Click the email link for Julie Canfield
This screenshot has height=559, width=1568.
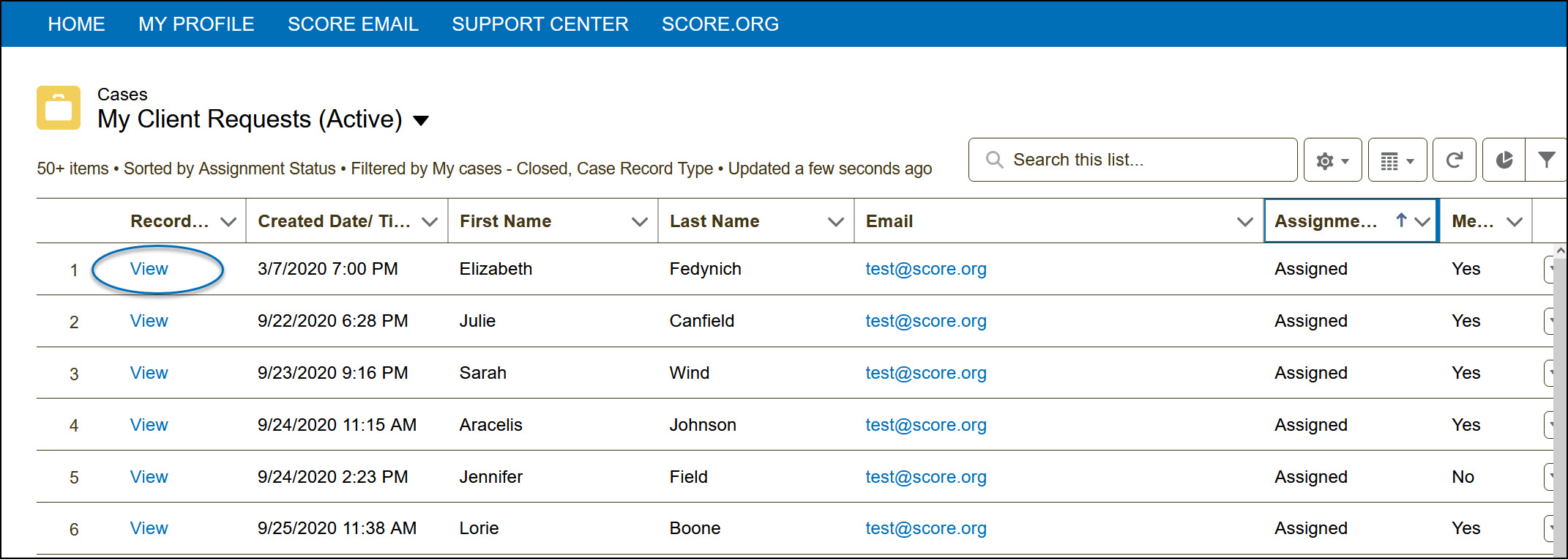[926, 321]
